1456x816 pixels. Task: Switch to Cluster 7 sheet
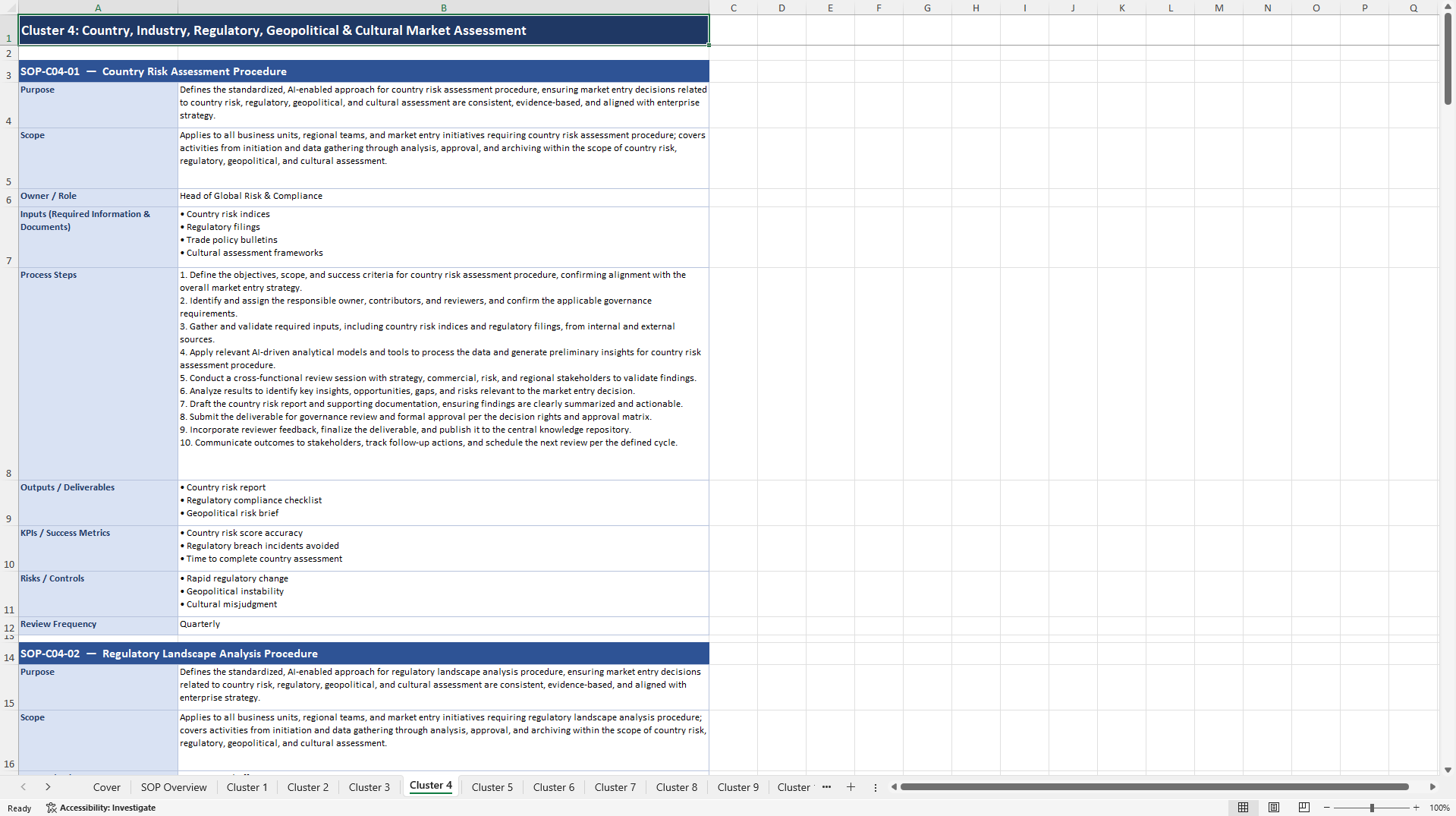point(615,787)
